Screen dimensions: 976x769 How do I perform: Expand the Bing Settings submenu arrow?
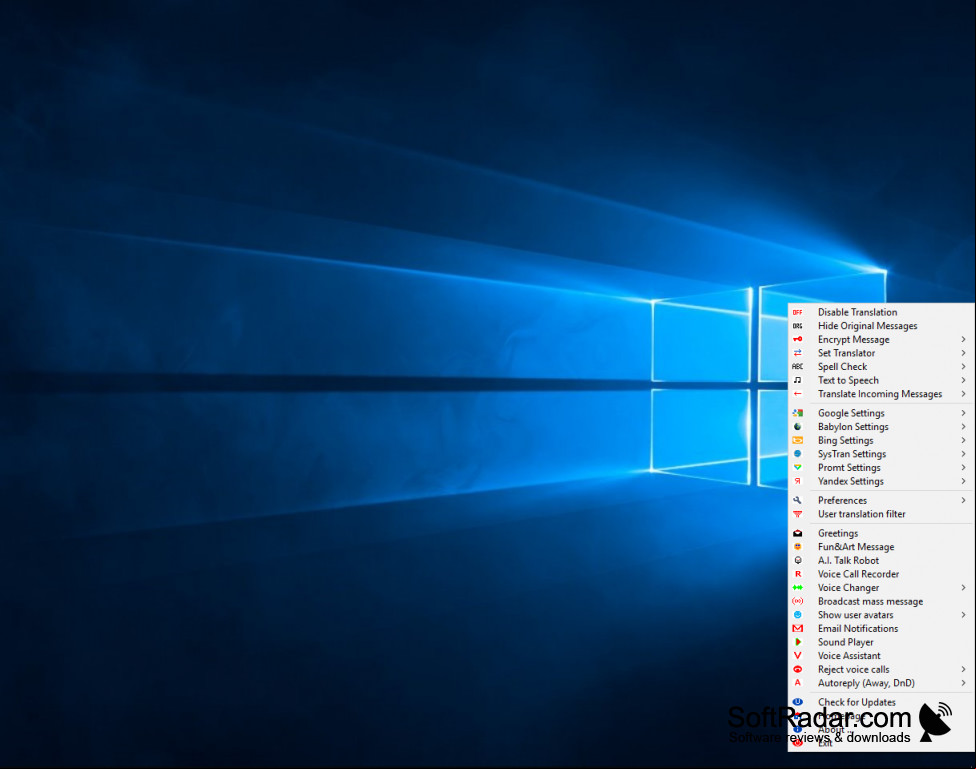point(963,440)
